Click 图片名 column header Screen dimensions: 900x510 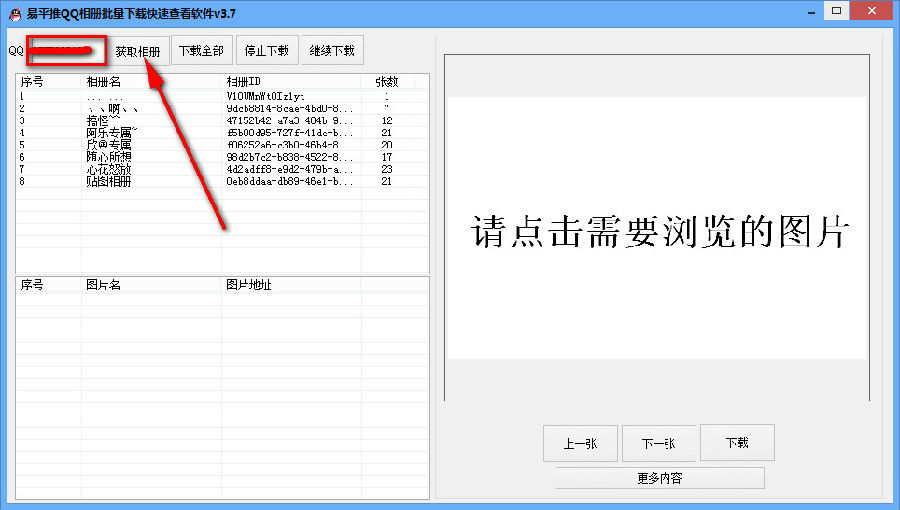[x=152, y=285]
